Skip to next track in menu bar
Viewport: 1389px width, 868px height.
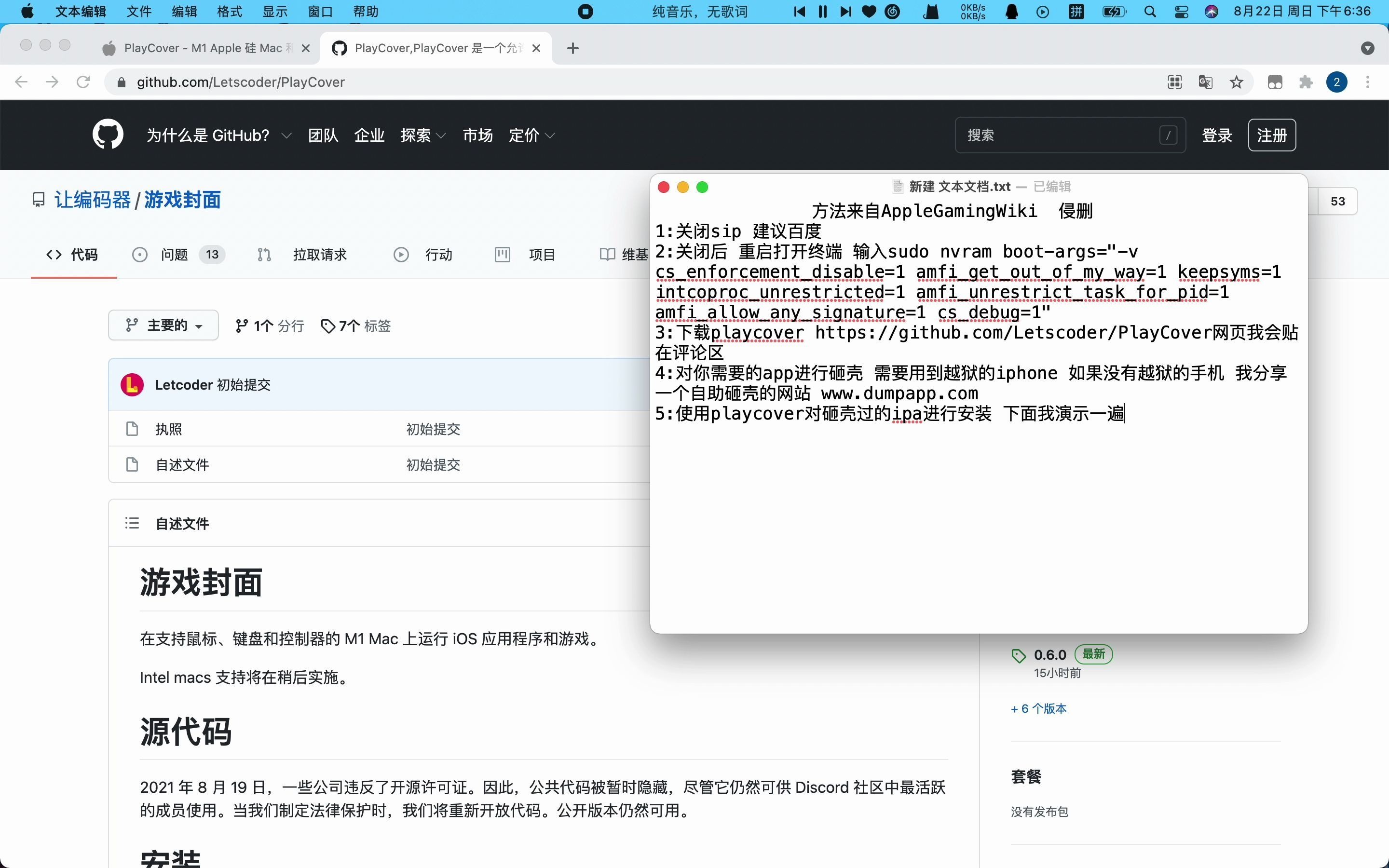tap(845, 12)
